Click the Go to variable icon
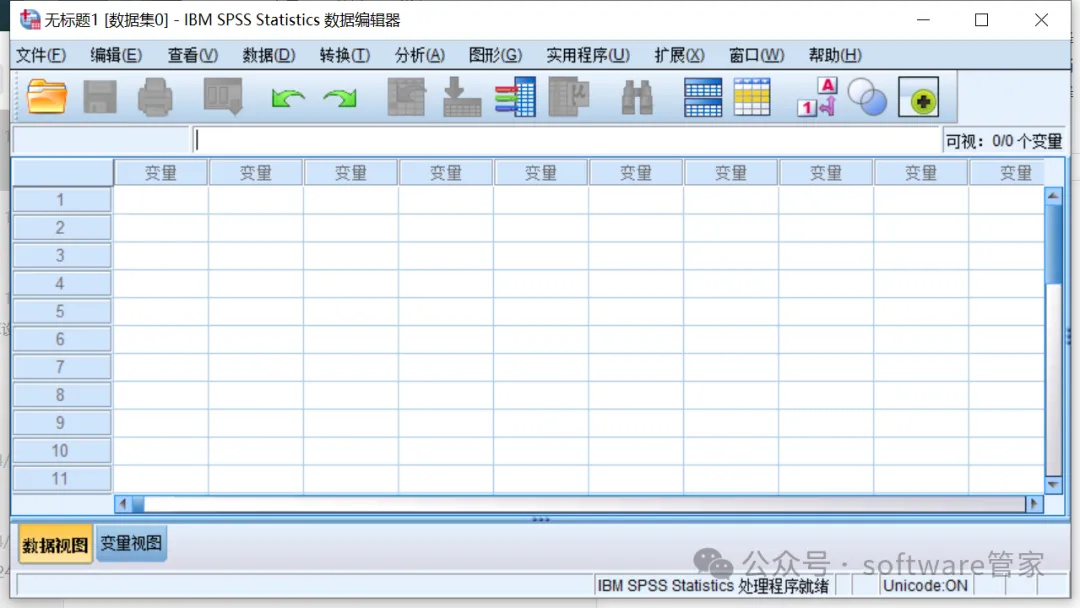The height and width of the screenshot is (608, 1080). (x=461, y=97)
